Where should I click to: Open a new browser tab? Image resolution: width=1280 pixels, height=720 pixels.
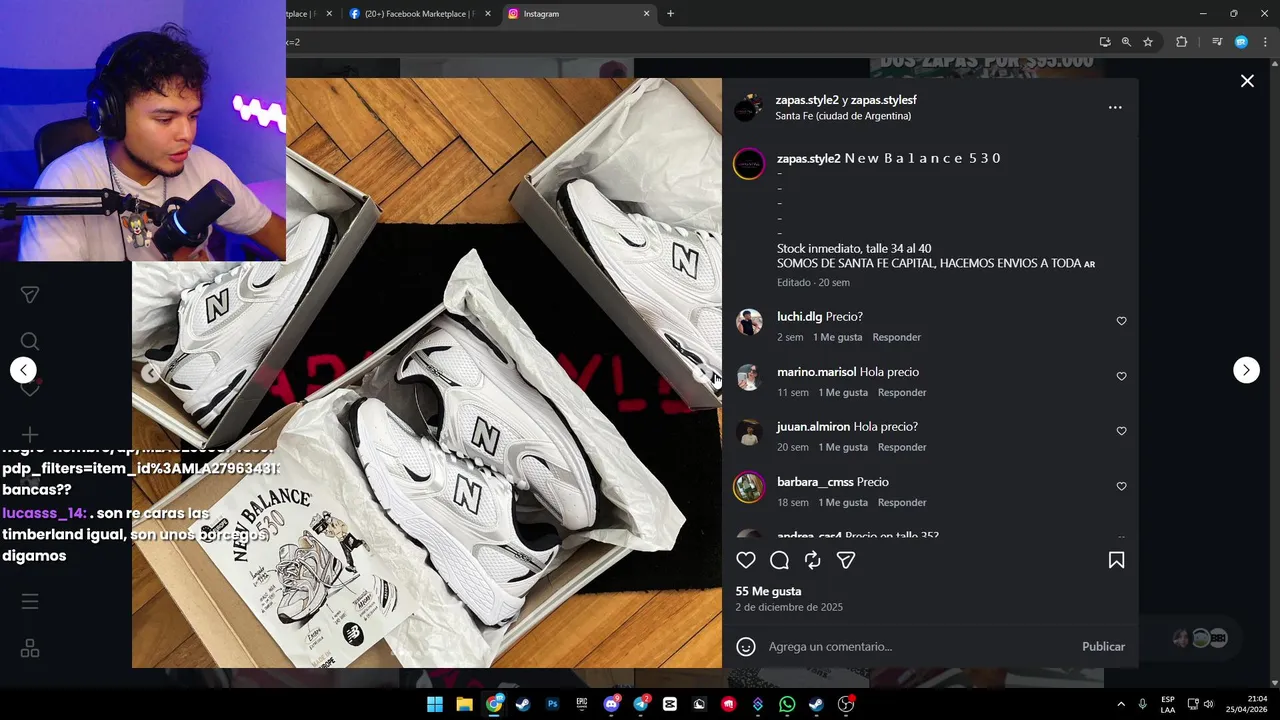670,14
